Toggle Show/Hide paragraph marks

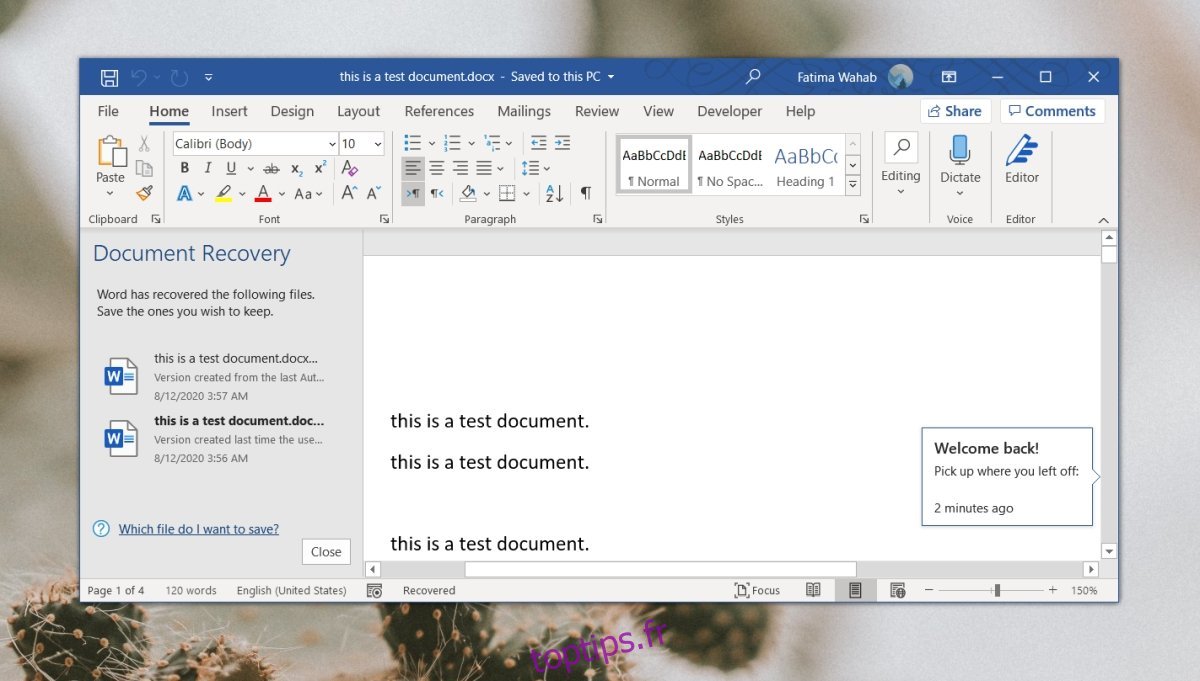(x=586, y=193)
